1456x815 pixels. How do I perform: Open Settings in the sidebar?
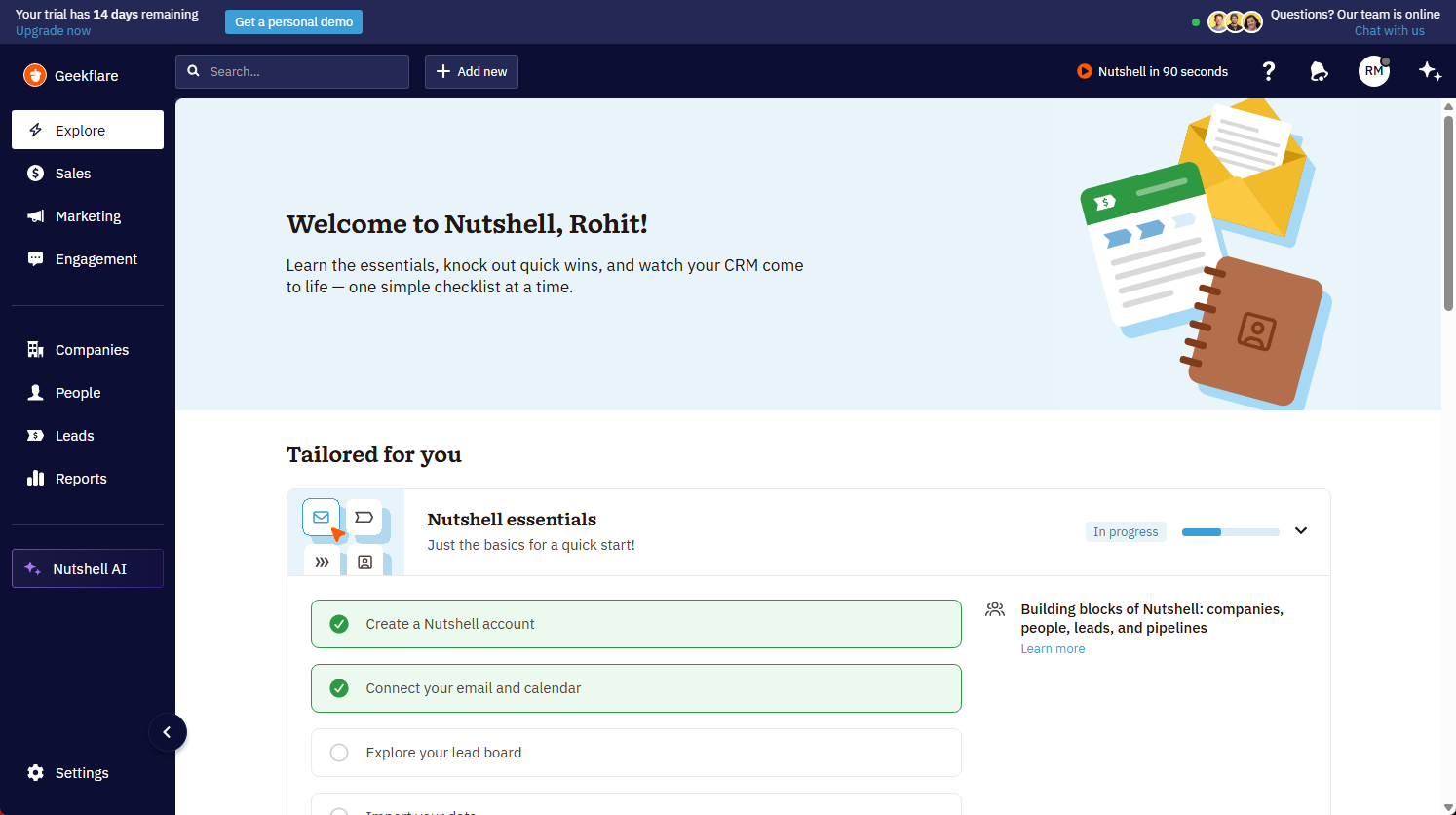click(x=88, y=772)
